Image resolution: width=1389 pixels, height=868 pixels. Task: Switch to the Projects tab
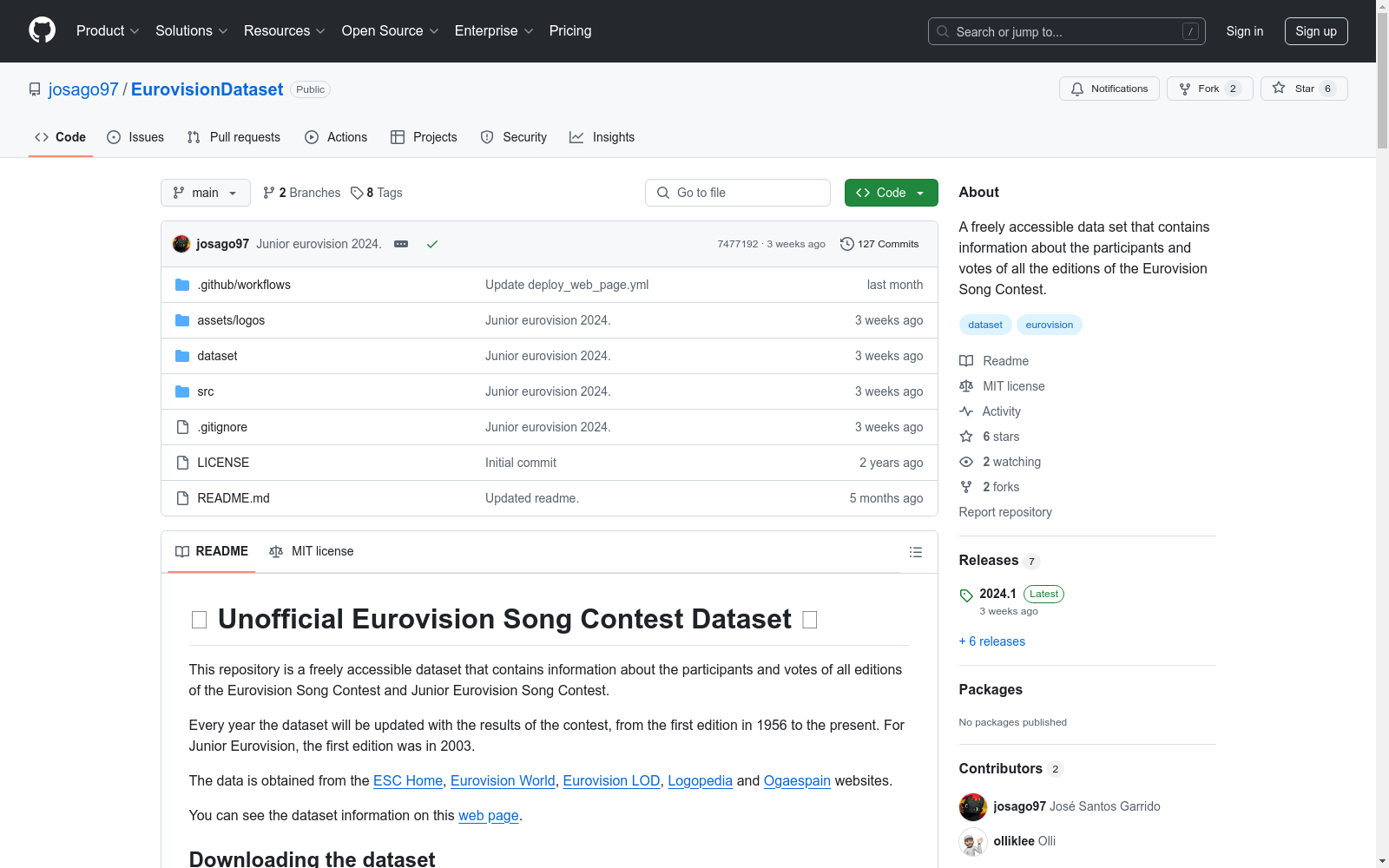pos(424,137)
